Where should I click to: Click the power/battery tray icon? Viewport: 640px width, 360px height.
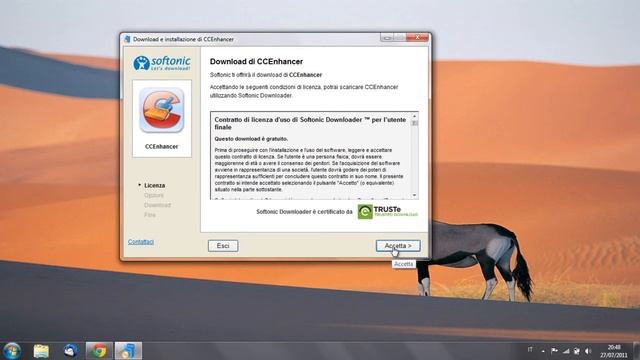click(x=577, y=351)
